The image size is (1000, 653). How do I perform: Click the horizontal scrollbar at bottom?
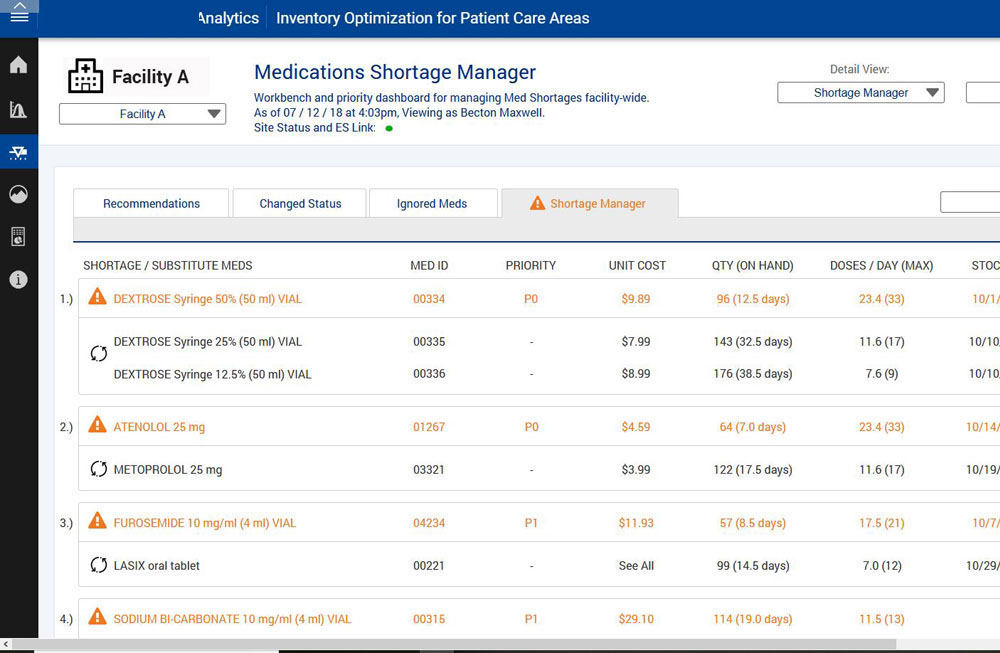pos(453,645)
